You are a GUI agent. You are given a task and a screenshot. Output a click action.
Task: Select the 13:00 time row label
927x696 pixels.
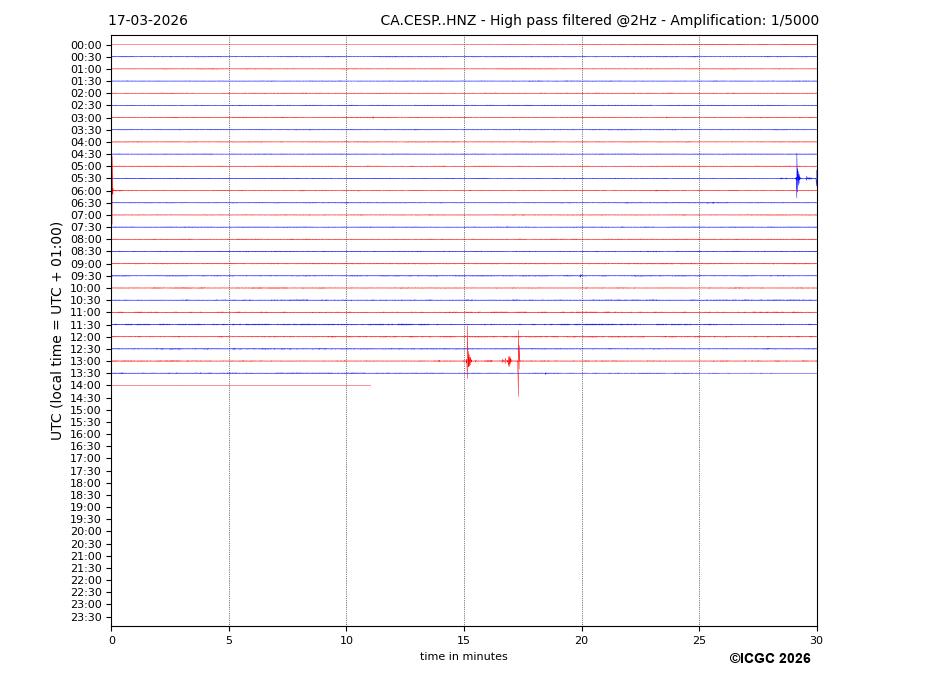[x=86, y=361]
